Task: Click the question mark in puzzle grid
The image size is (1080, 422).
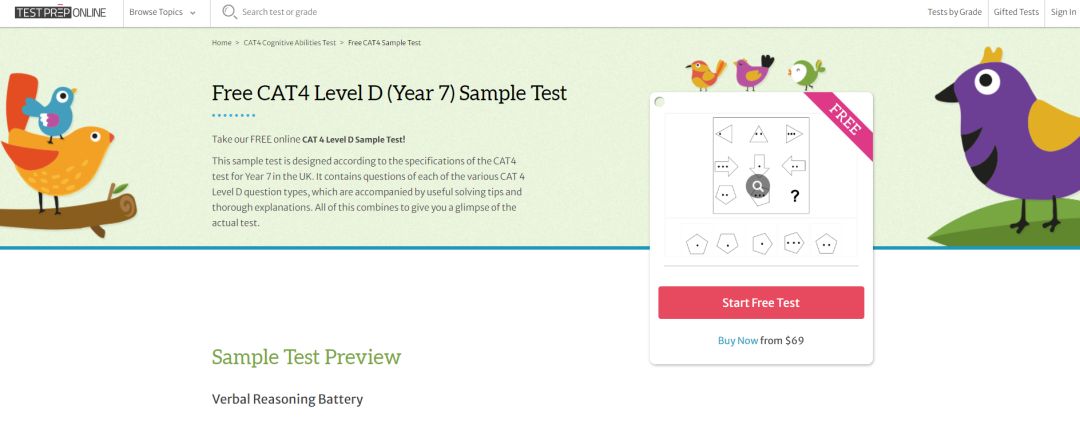Action: (x=795, y=196)
